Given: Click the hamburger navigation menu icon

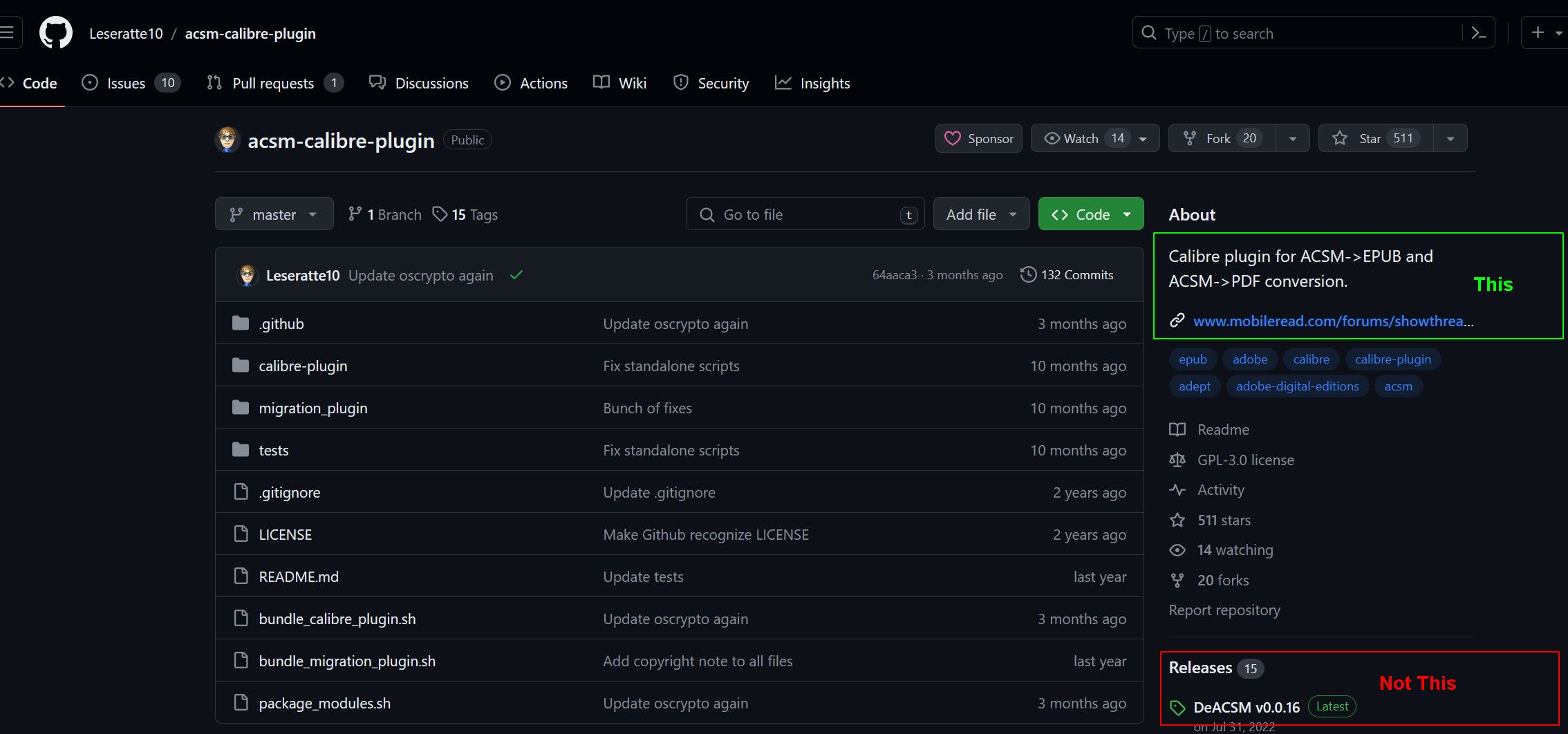Looking at the screenshot, I should [x=8, y=33].
